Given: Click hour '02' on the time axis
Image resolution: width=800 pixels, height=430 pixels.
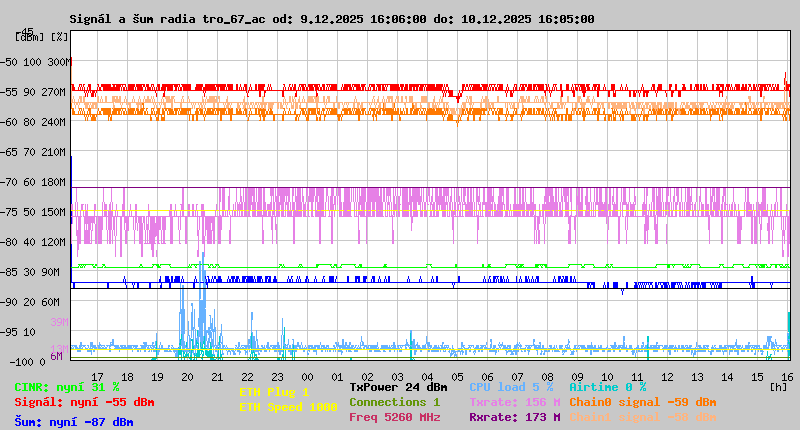Looking at the screenshot, I should [367, 377].
